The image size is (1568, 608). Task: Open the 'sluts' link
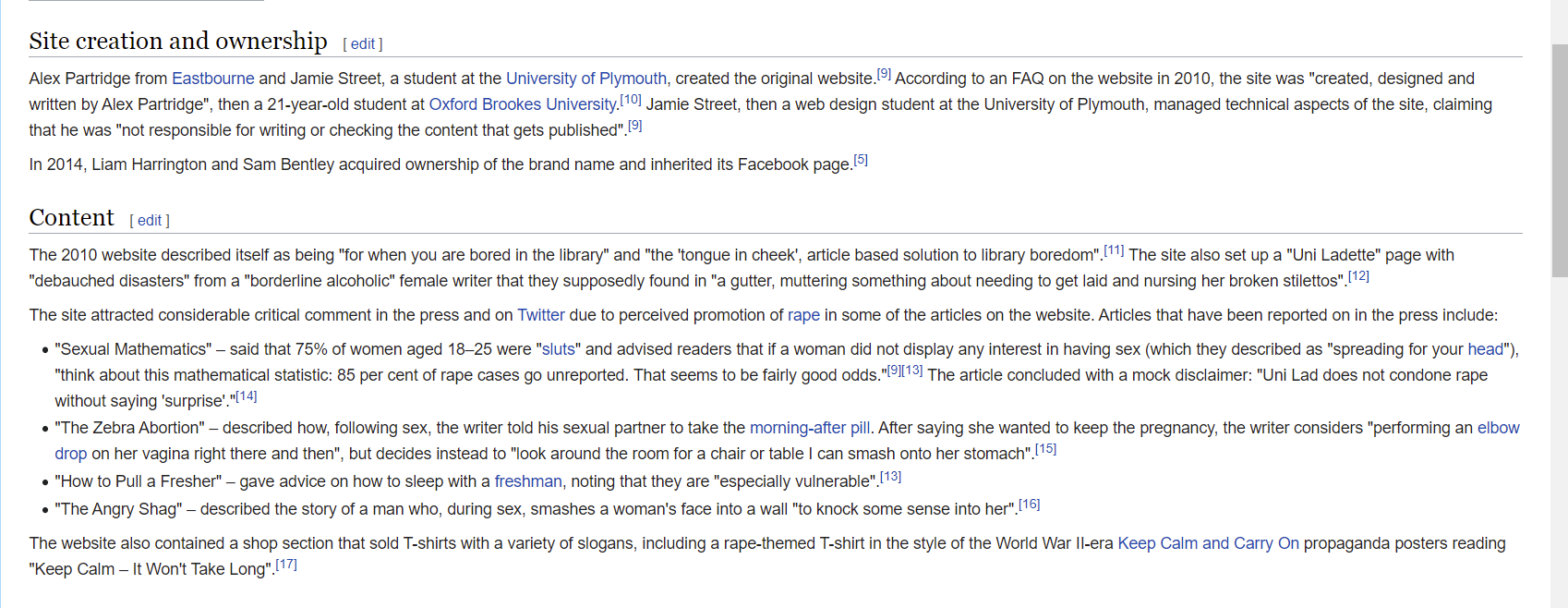pyautogui.click(x=559, y=349)
